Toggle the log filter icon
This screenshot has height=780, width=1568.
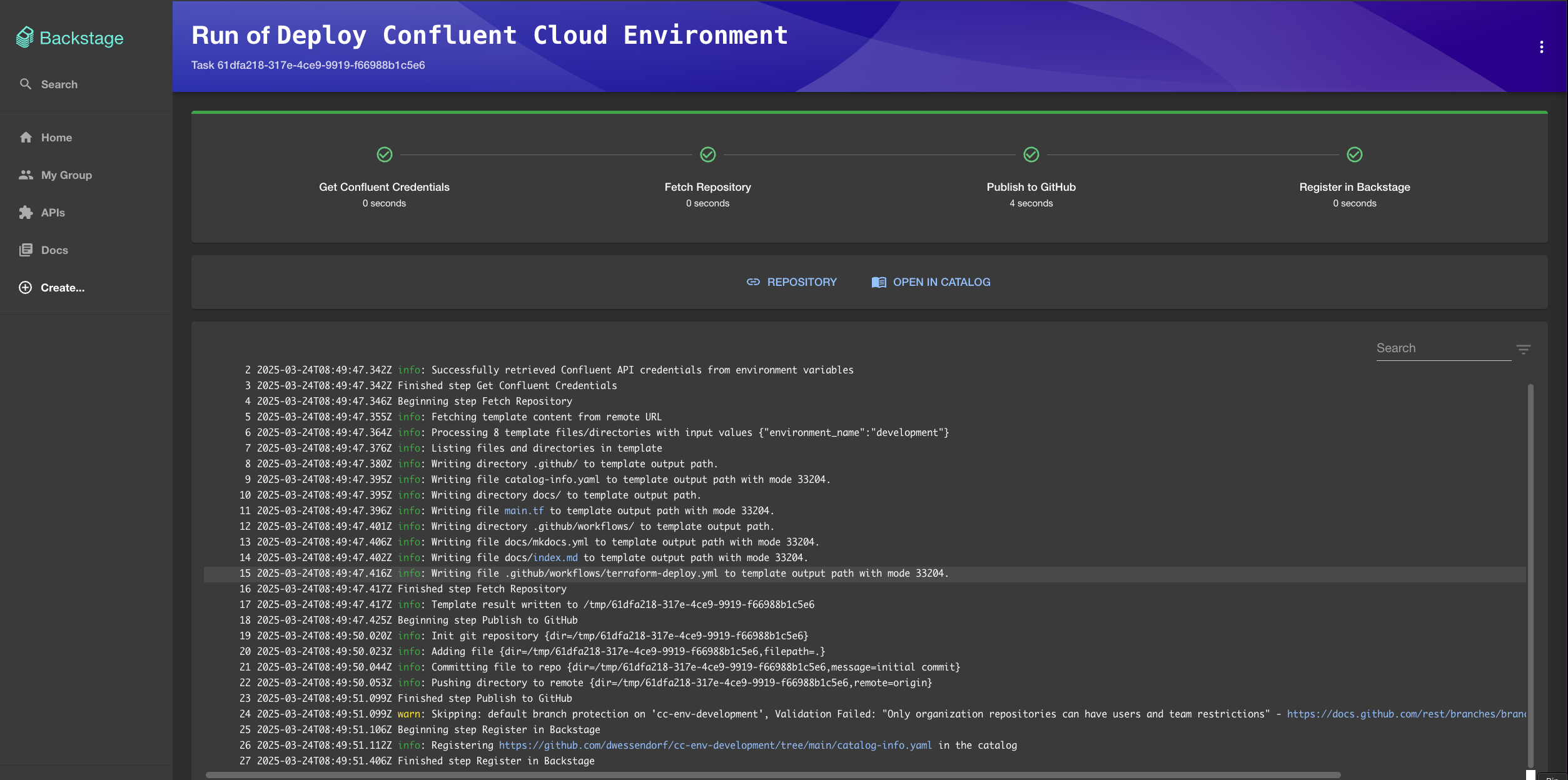[x=1524, y=349]
